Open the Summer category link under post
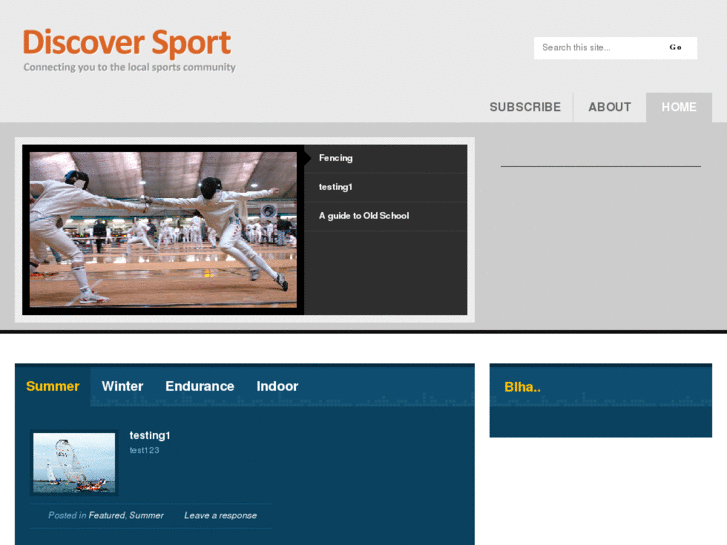Viewport: 727px width, 545px height. coord(147,515)
